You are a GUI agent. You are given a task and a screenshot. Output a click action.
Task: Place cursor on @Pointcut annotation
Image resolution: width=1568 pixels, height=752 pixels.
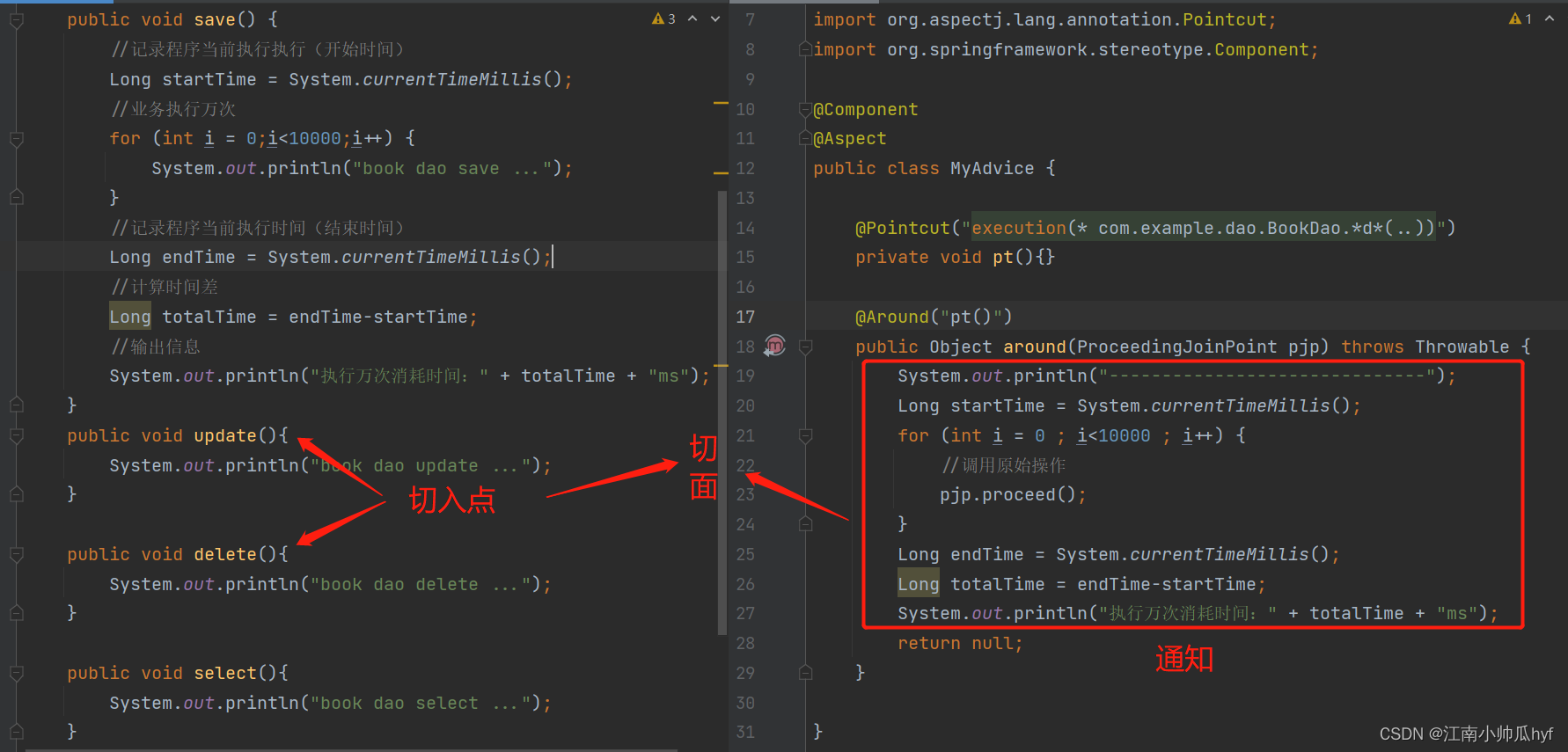click(903, 228)
